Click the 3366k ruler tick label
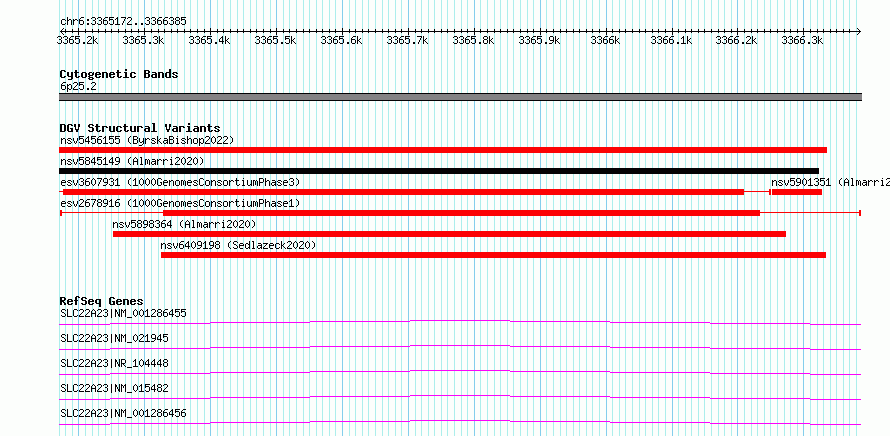 coord(605,40)
